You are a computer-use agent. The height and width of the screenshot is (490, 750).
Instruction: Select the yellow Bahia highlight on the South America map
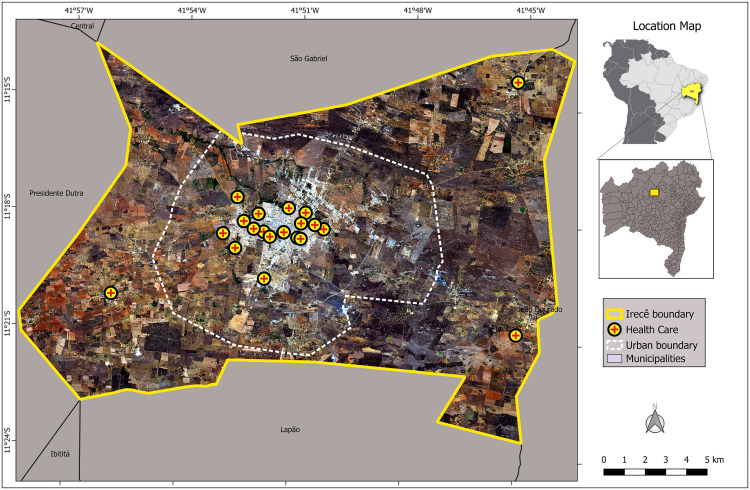pos(692,90)
